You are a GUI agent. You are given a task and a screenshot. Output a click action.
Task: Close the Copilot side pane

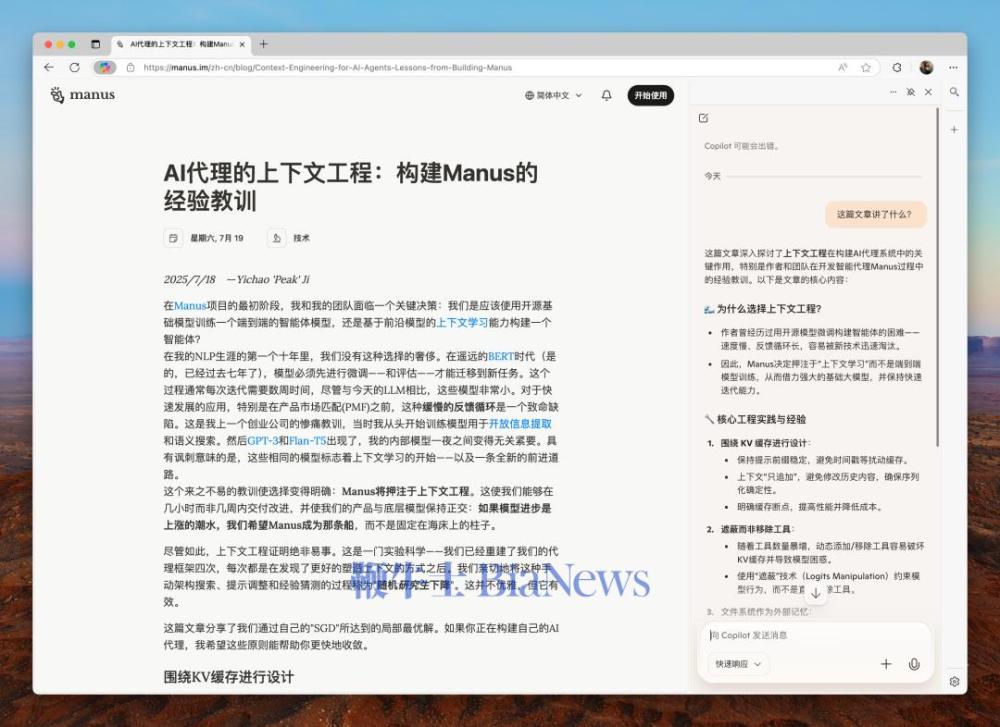(x=929, y=92)
